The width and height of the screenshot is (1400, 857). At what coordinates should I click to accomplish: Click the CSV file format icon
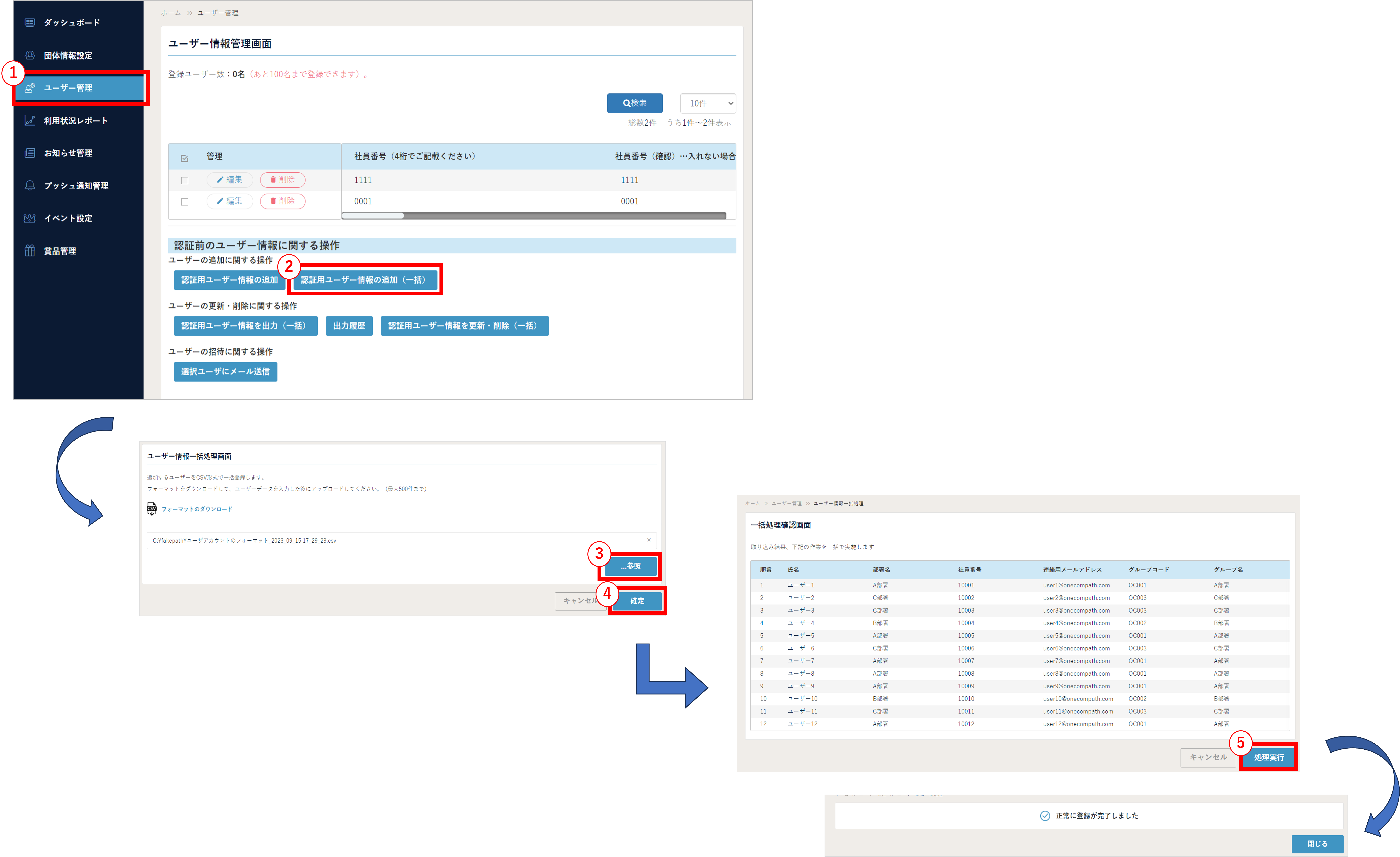coord(152,509)
